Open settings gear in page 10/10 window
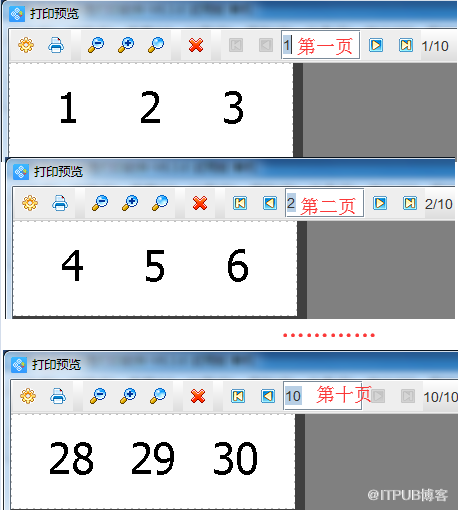Image resolution: width=458 pixels, height=510 pixels. 28,396
